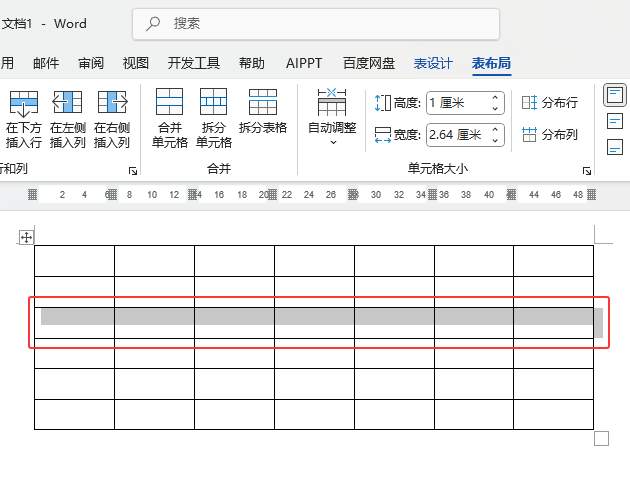Click Distribute Rows (分布行) button
The width and height of the screenshot is (630, 482).
click(x=550, y=103)
